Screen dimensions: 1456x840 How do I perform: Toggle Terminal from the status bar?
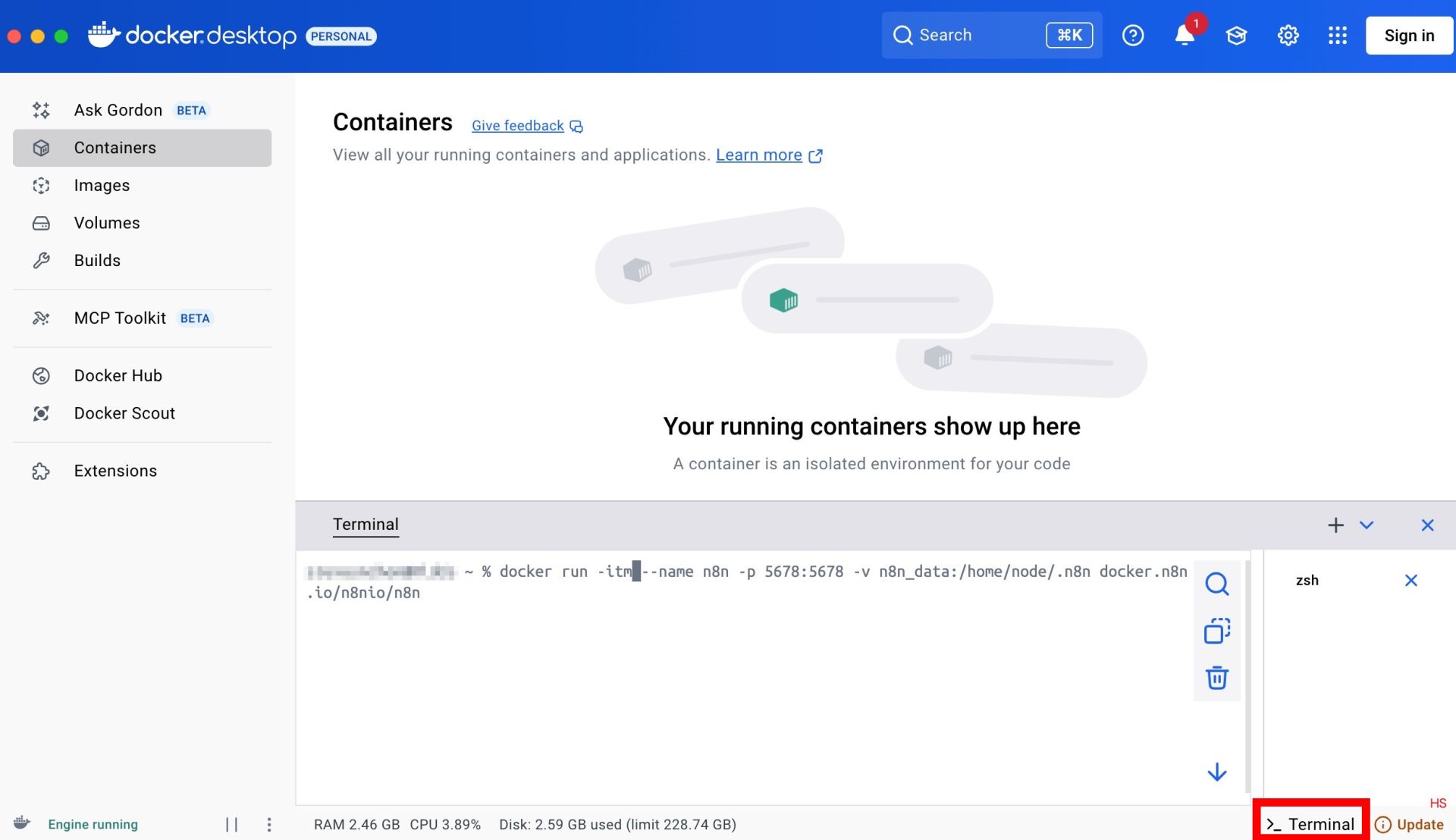1311,824
